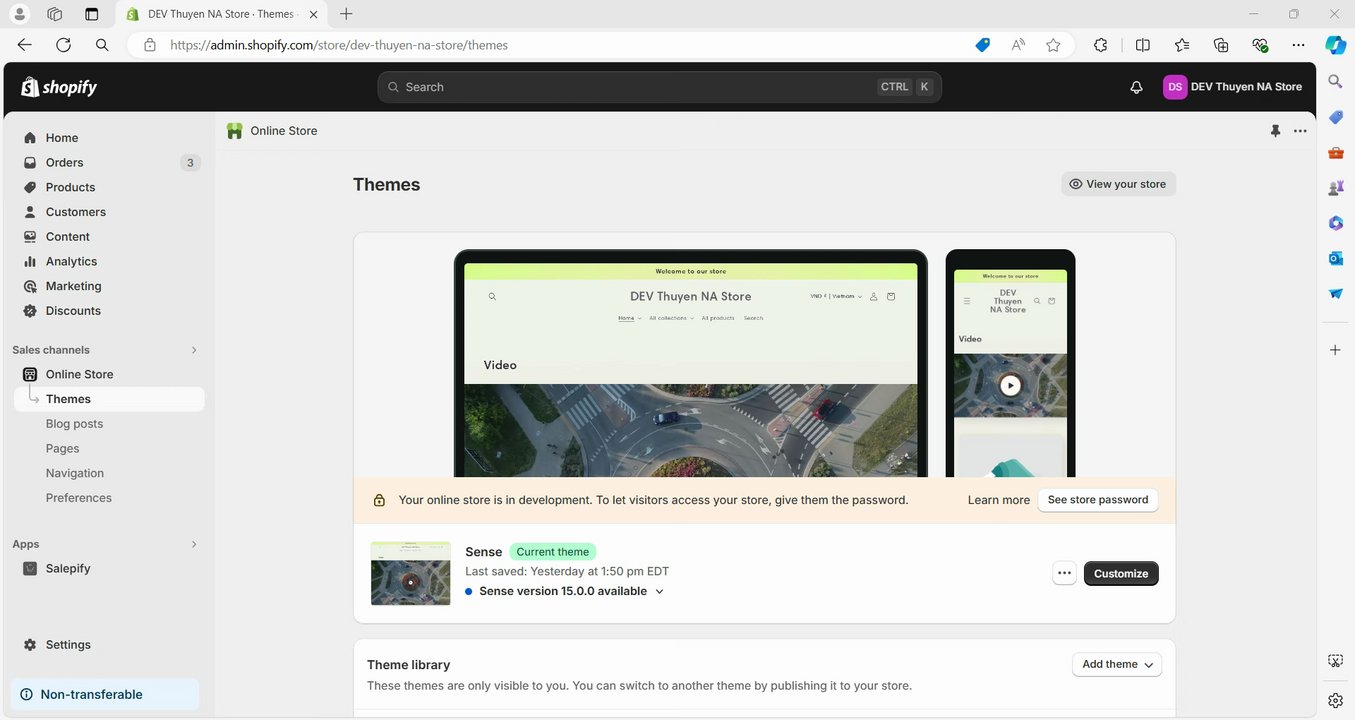The image size is (1355, 720).
Task: Toggle browser split screen icon
Action: [x=1143, y=45]
